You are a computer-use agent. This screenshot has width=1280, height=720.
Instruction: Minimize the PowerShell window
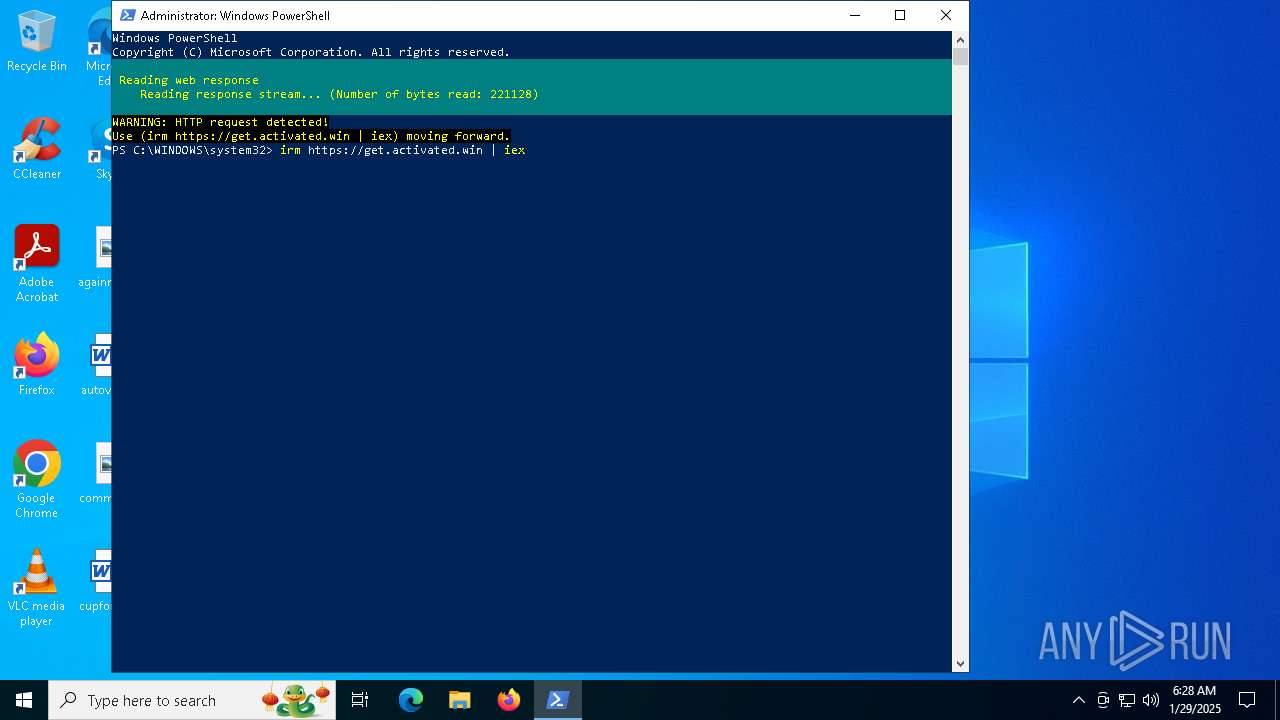(x=854, y=15)
